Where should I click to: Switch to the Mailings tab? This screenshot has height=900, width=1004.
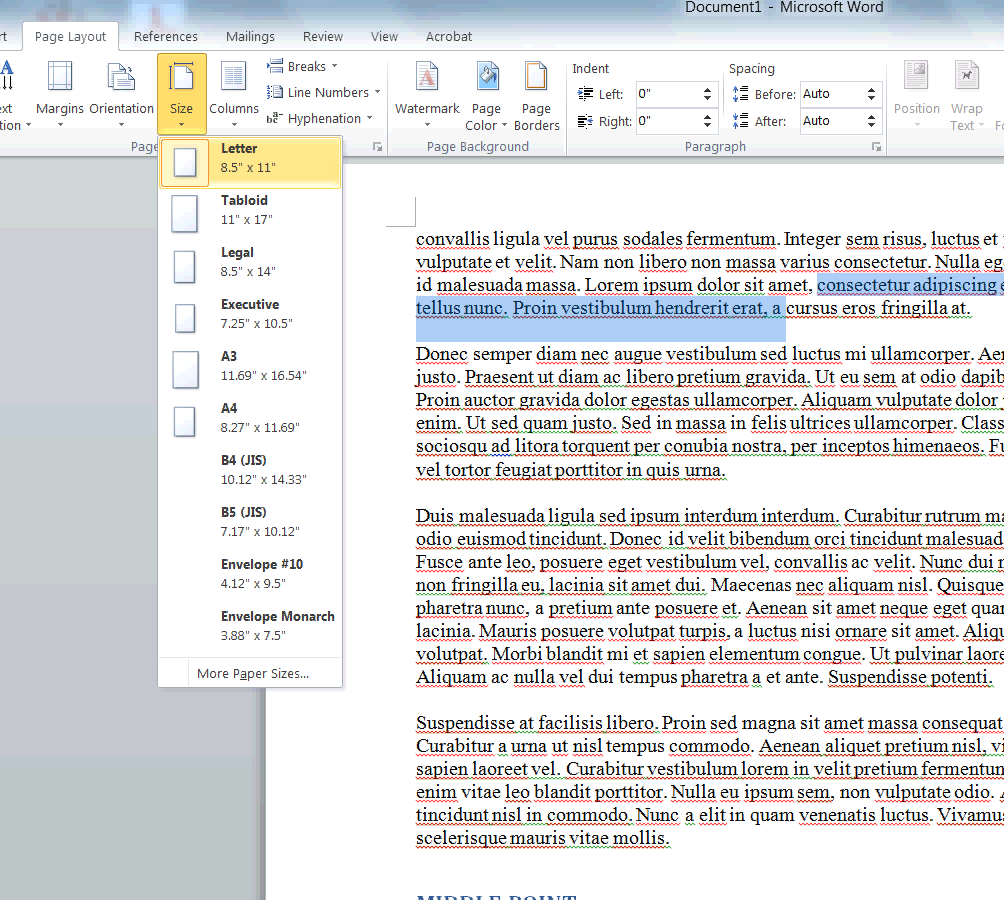pos(250,36)
